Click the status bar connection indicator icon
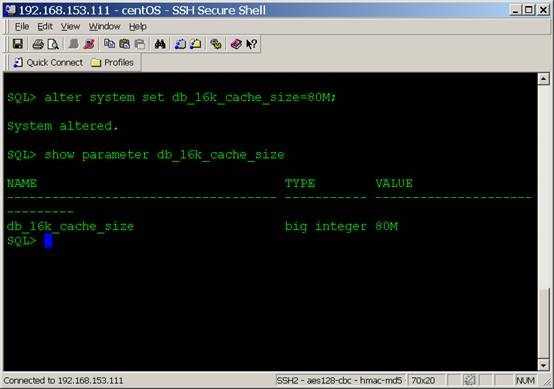Screen dimensions: 554x389 pos(470,381)
